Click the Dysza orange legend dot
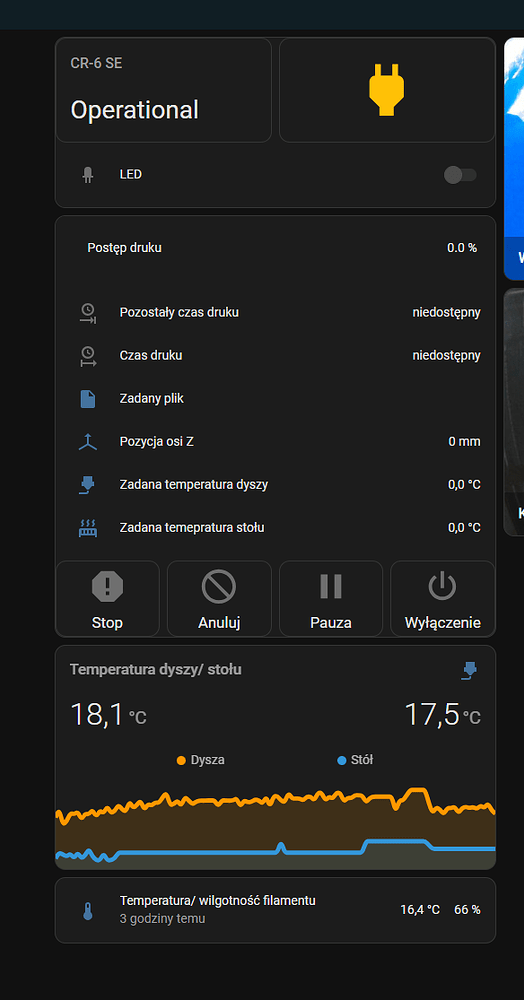Viewport: 524px width, 1000px height. click(181, 760)
